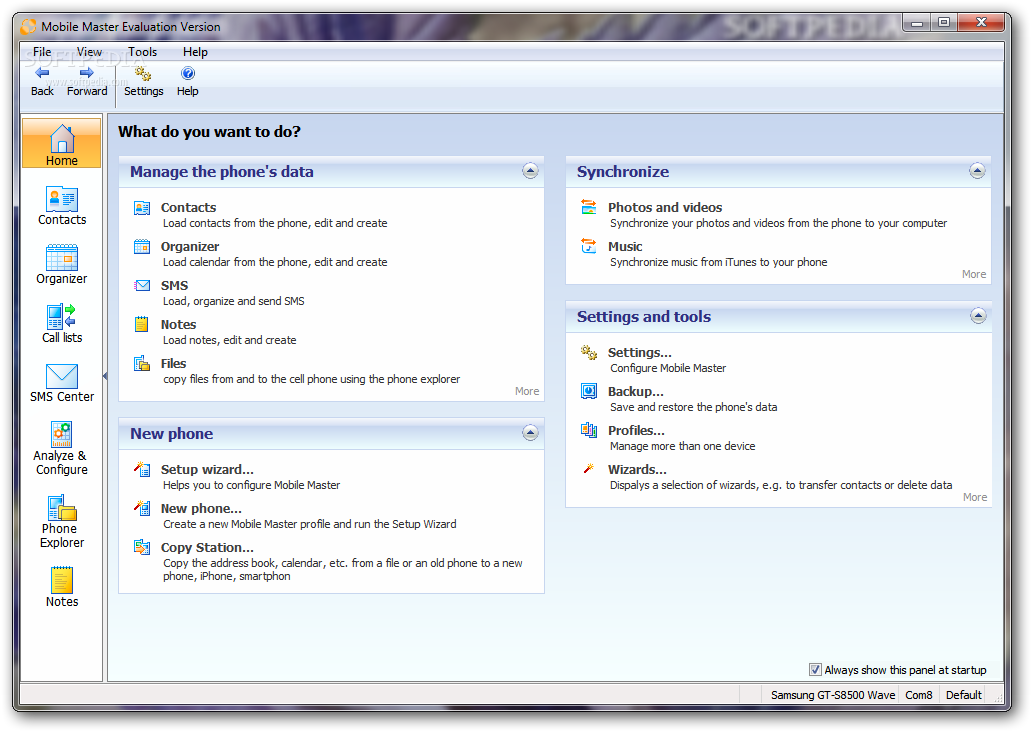
Task: Click the Notes icon in Manage panel
Action: [142, 324]
